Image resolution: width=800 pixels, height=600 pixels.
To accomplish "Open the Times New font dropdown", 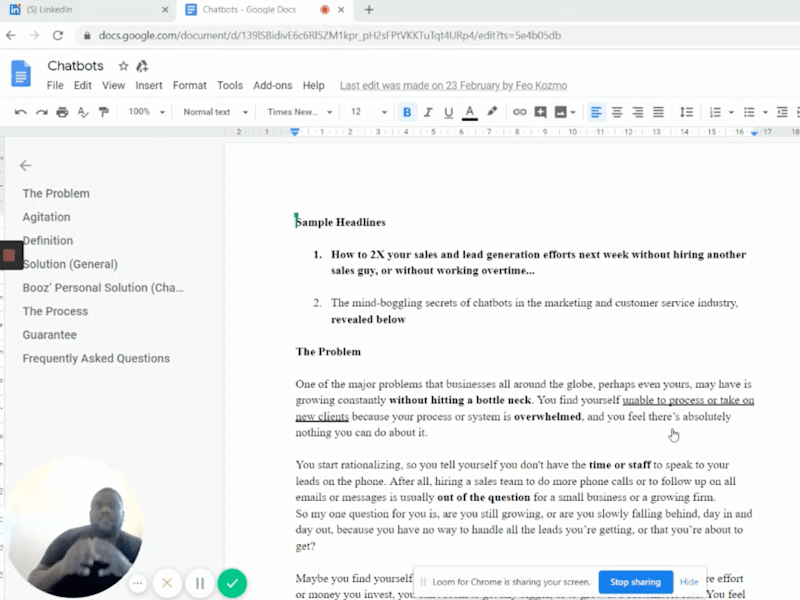I will pyautogui.click(x=299, y=112).
